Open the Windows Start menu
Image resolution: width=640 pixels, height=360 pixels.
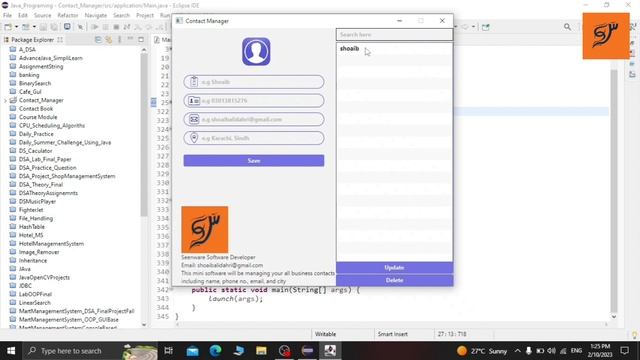tap(11, 351)
